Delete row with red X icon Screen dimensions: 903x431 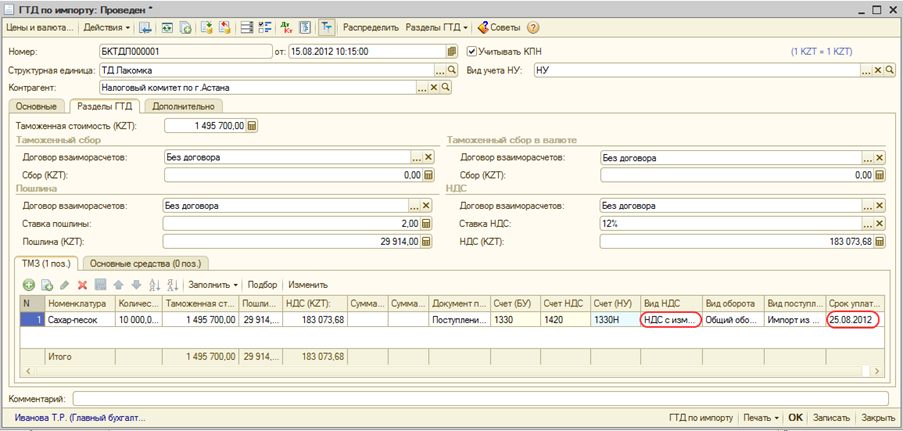(x=83, y=285)
